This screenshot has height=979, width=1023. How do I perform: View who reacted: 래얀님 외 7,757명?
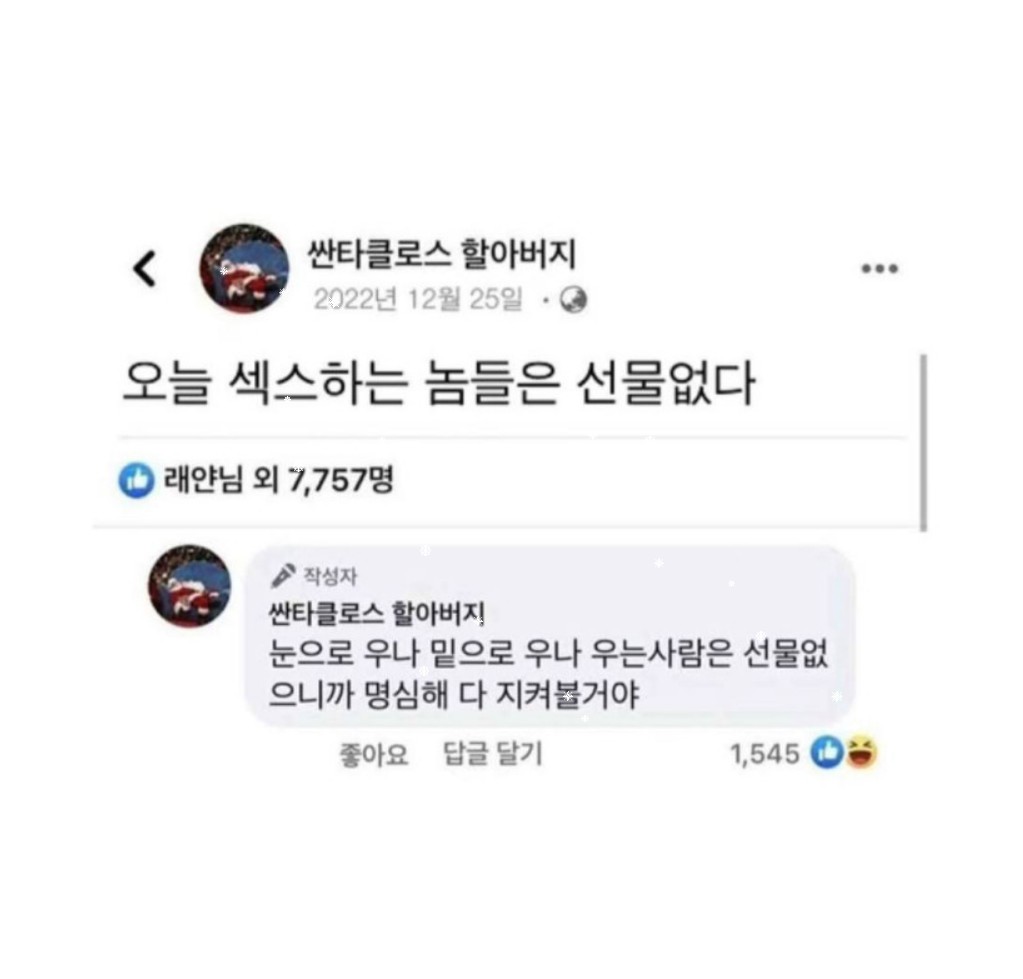coord(278,480)
